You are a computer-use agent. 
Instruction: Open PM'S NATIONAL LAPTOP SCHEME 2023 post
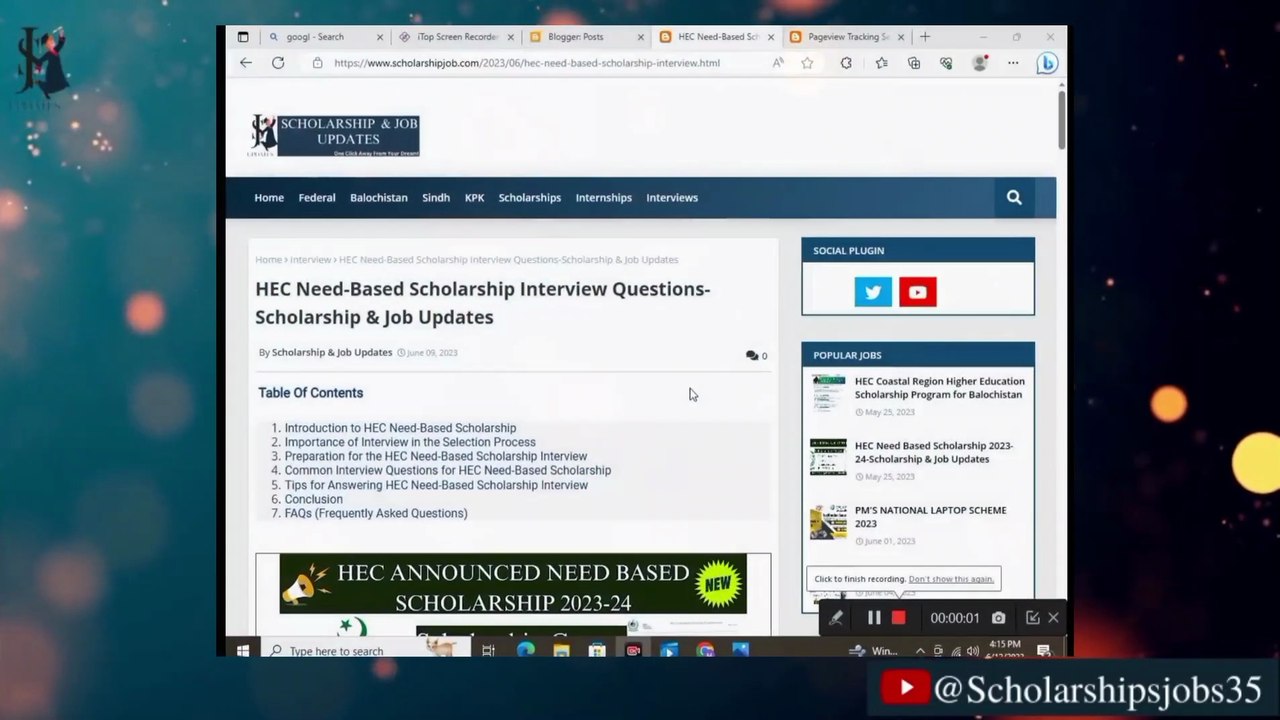(931, 516)
